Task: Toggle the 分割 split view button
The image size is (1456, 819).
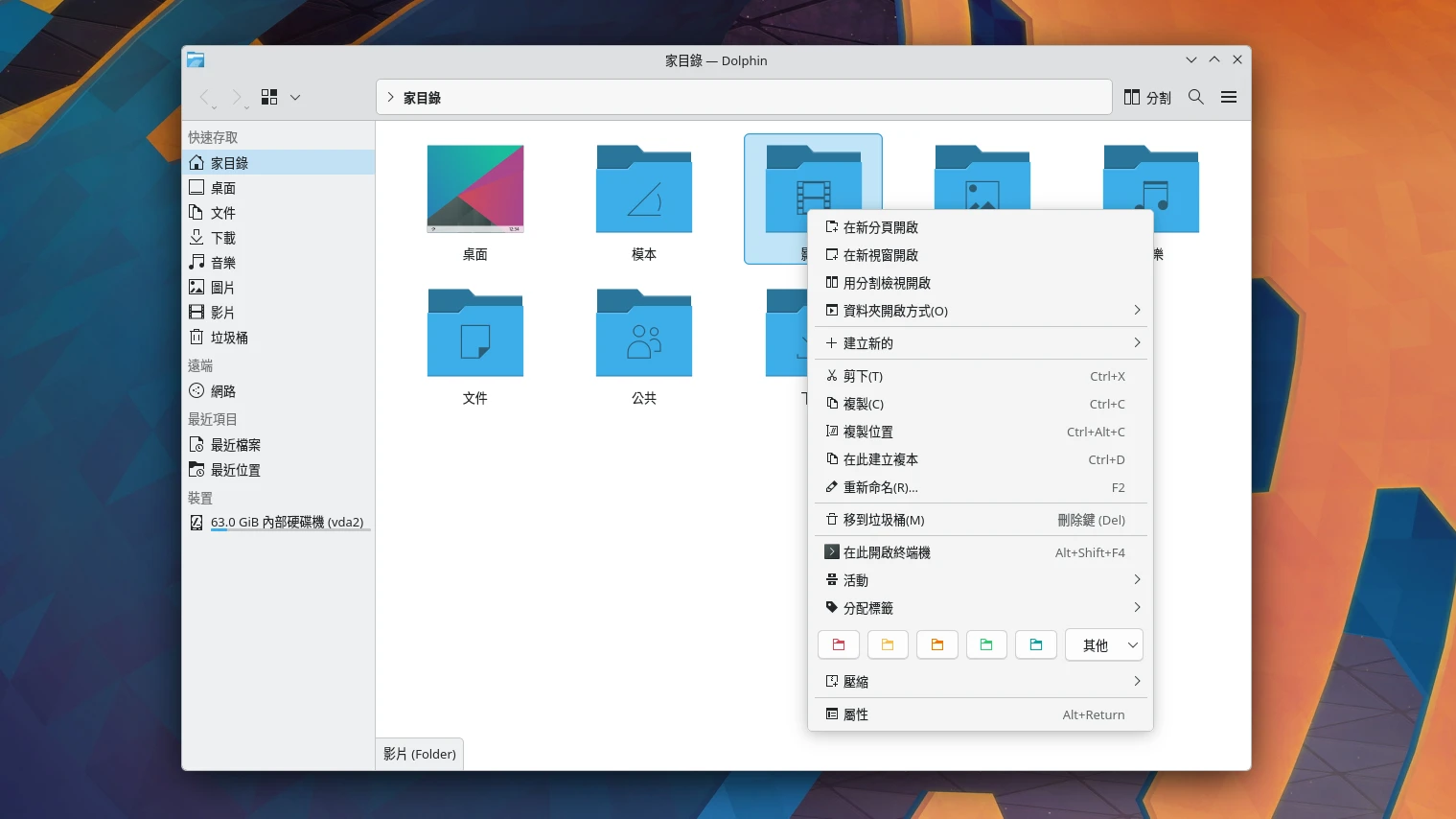Action: click(1147, 97)
